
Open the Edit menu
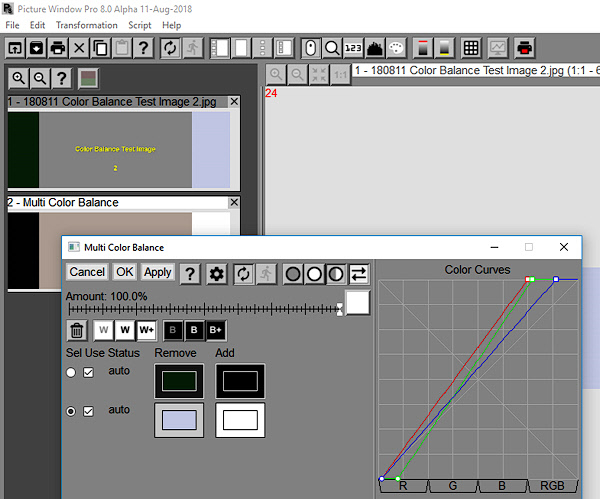pyautogui.click(x=38, y=25)
